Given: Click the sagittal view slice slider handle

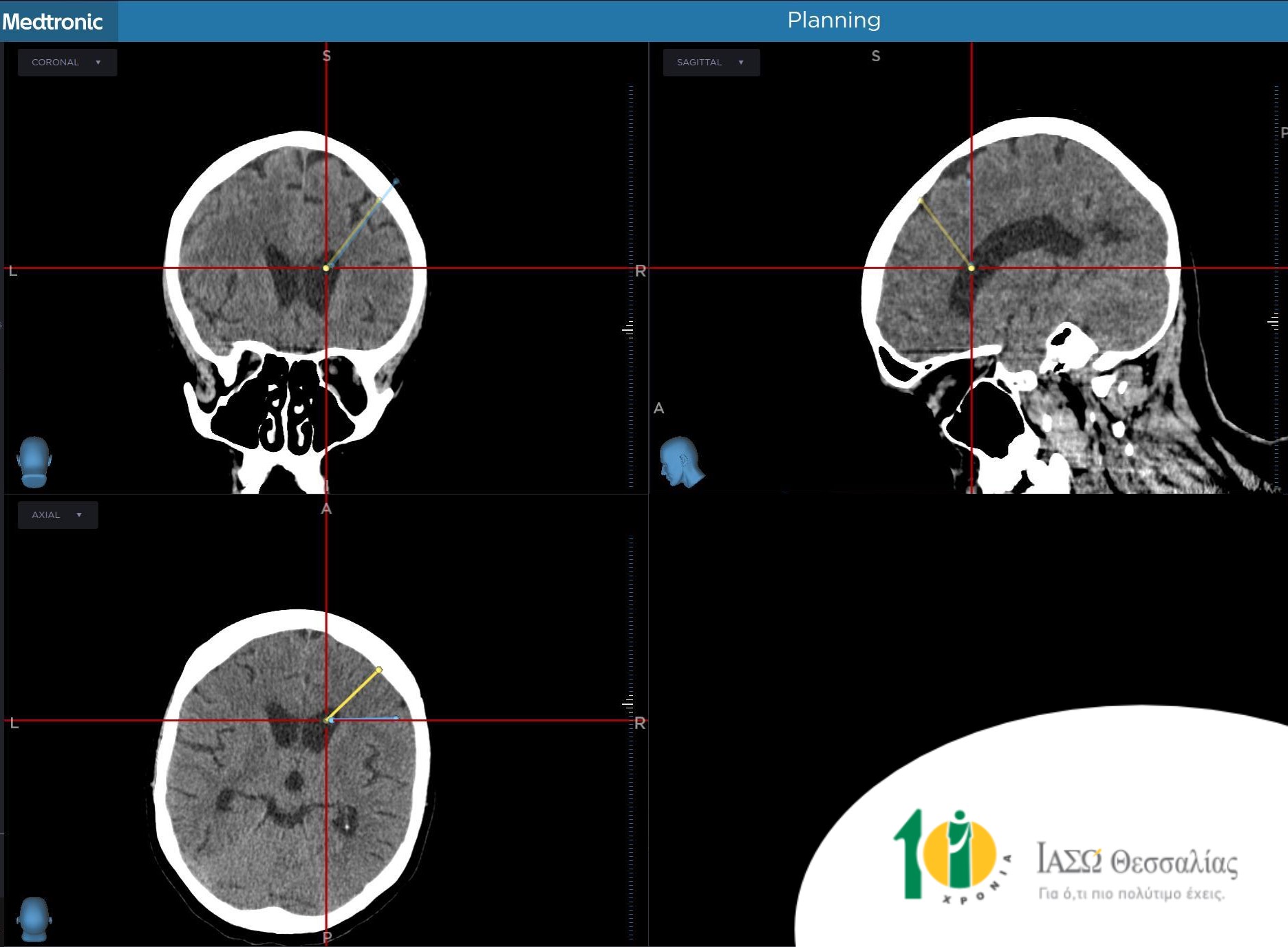Looking at the screenshot, I should (x=1274, y=321).
